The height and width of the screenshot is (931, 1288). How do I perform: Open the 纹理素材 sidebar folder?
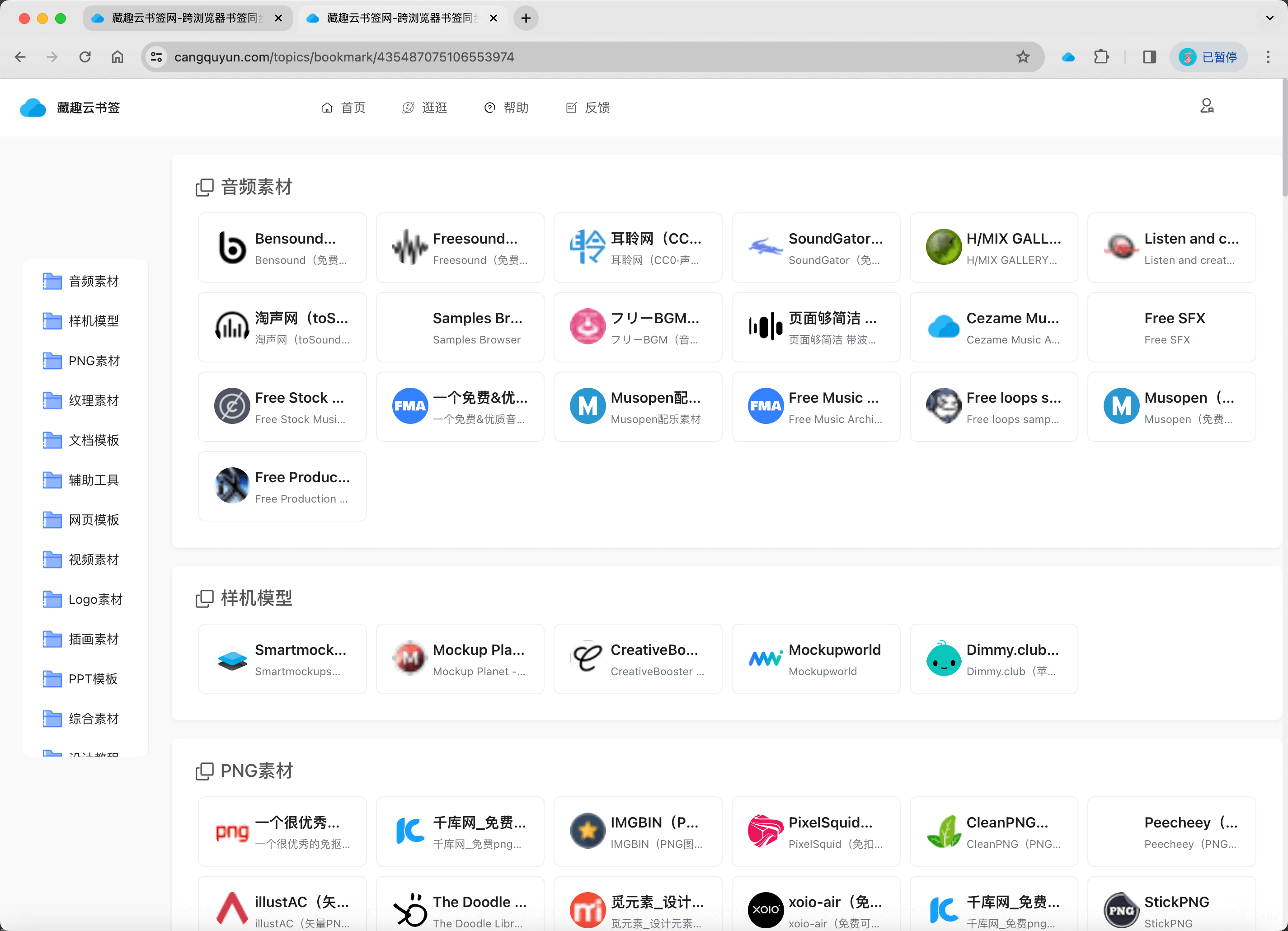click(x=93, y=400)
